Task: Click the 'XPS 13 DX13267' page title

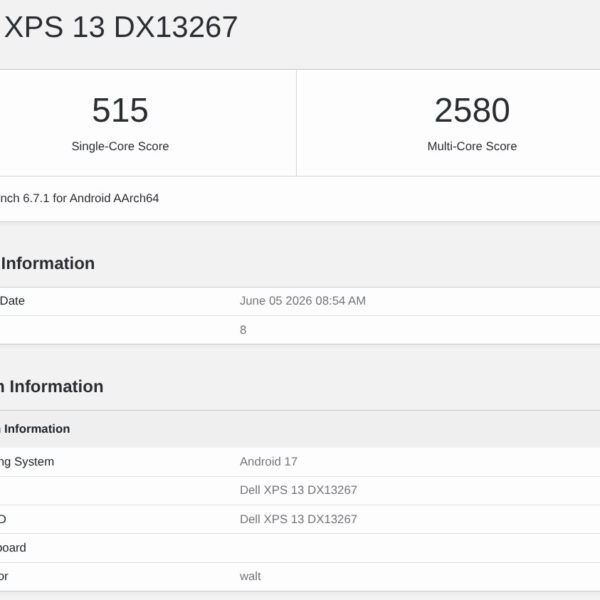Action: 121,27
